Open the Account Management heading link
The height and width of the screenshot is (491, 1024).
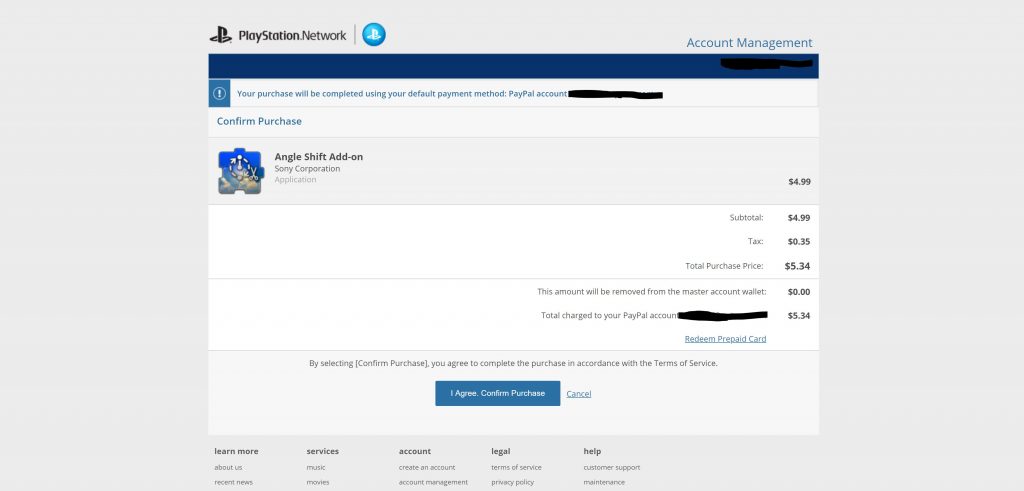point(749,42)
